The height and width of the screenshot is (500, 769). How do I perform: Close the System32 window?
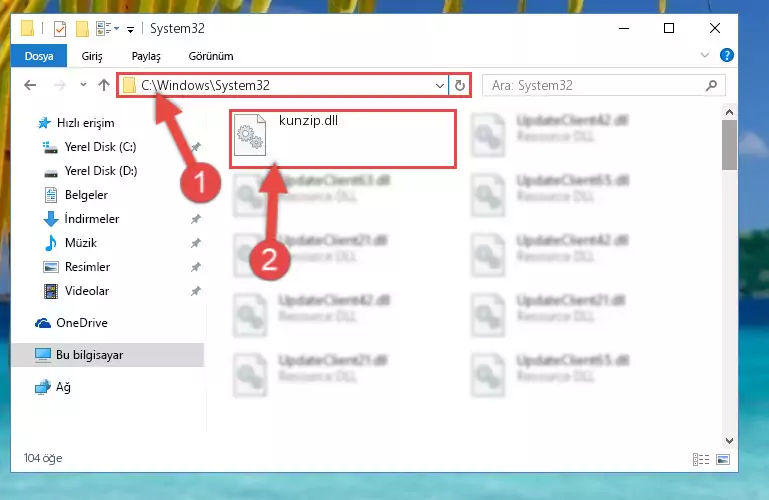pos(715,28)
